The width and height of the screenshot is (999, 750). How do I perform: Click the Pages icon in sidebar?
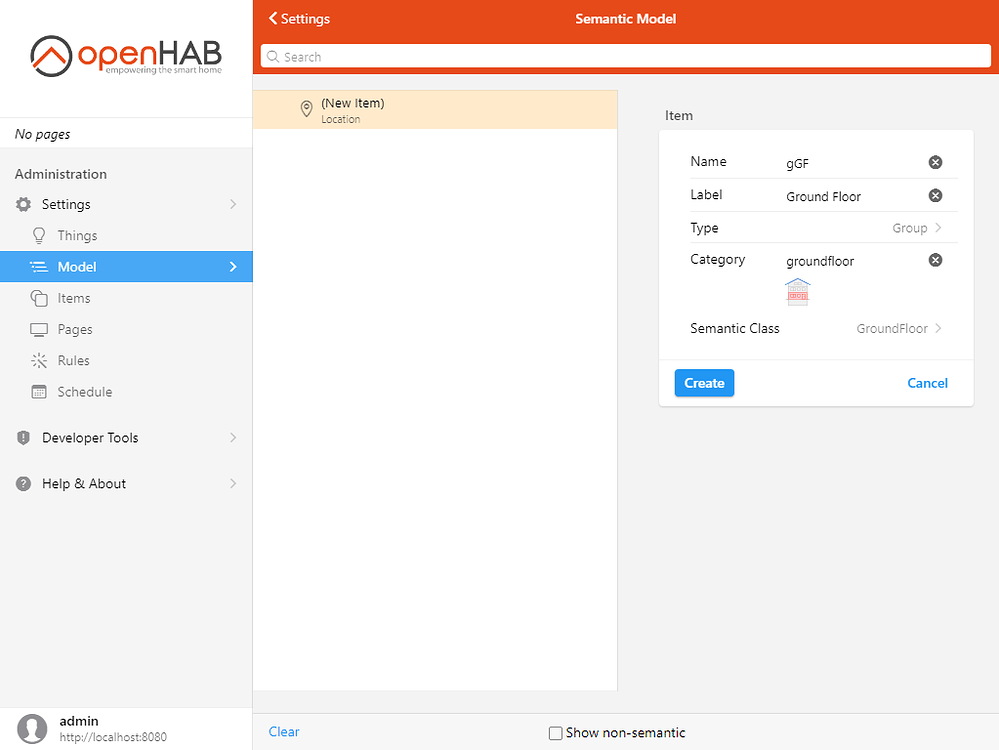[37, 329]
